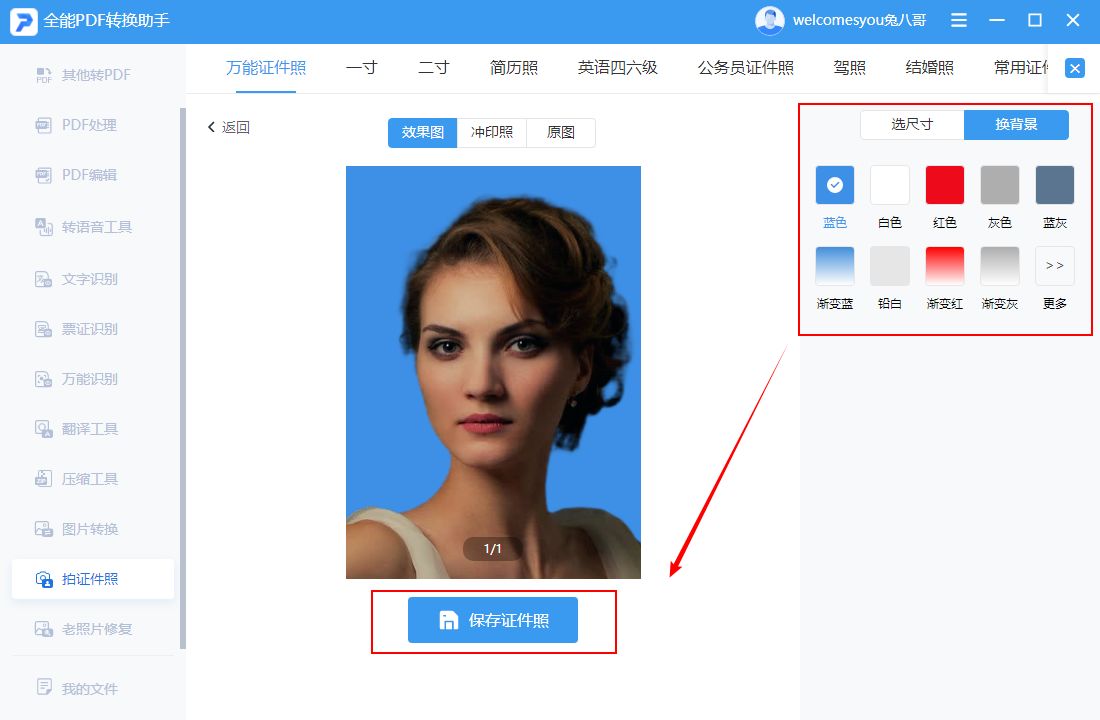Click the 其他转PDF sidebar icon
The width and height of the screenshot is (1100, 720).
(43, 75)
